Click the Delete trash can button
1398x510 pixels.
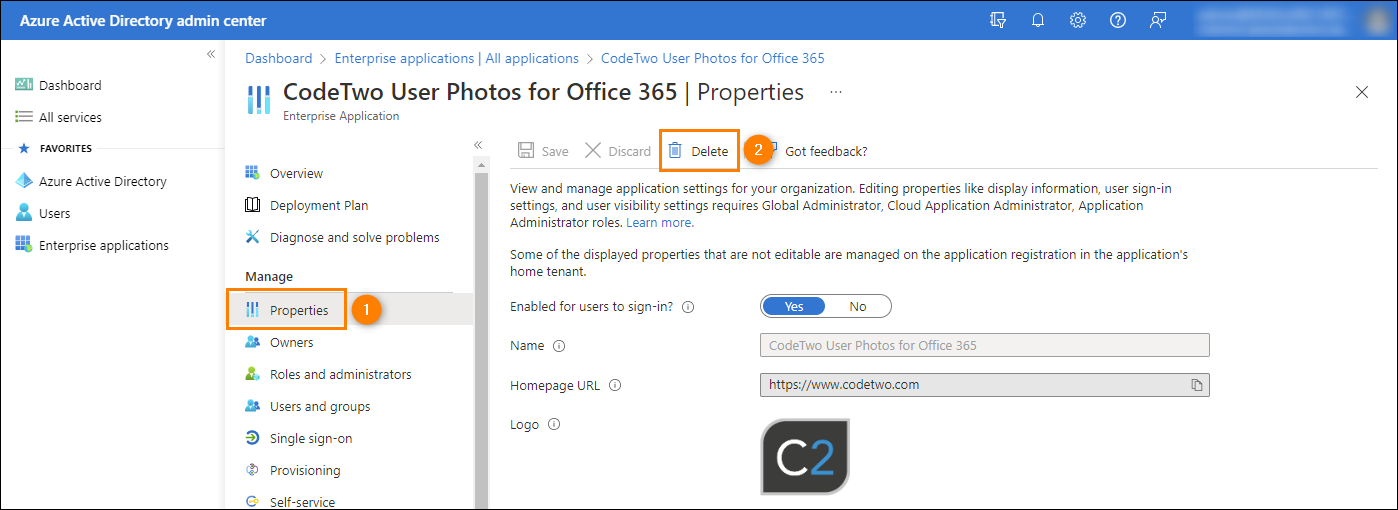click(x=699, y=151)
